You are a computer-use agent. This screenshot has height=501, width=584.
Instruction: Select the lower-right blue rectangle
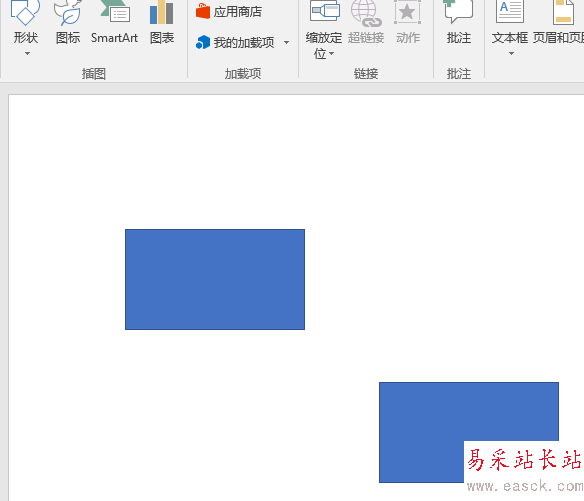coord(469,432)
